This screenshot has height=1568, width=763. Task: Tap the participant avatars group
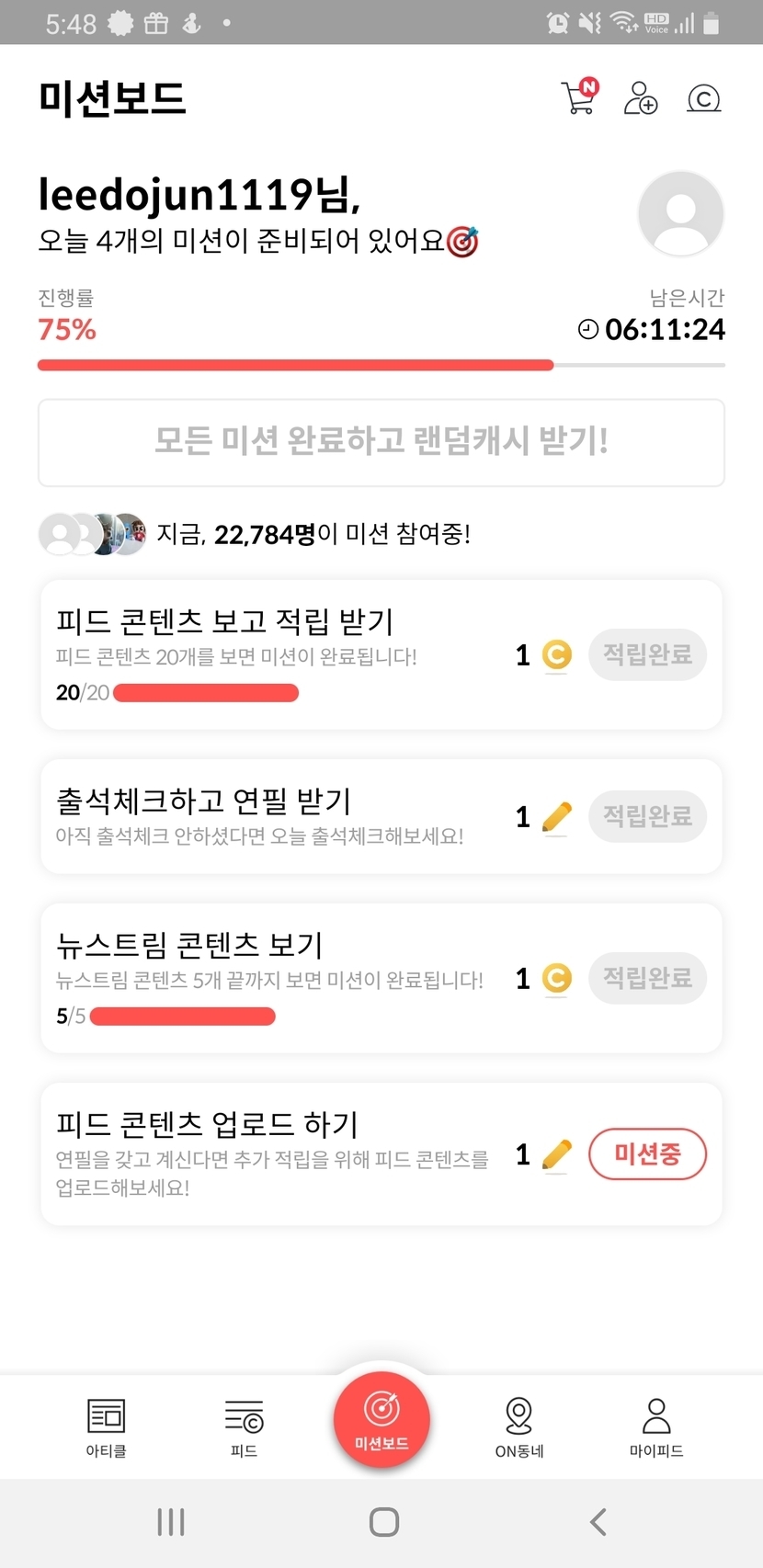[92, 534]
